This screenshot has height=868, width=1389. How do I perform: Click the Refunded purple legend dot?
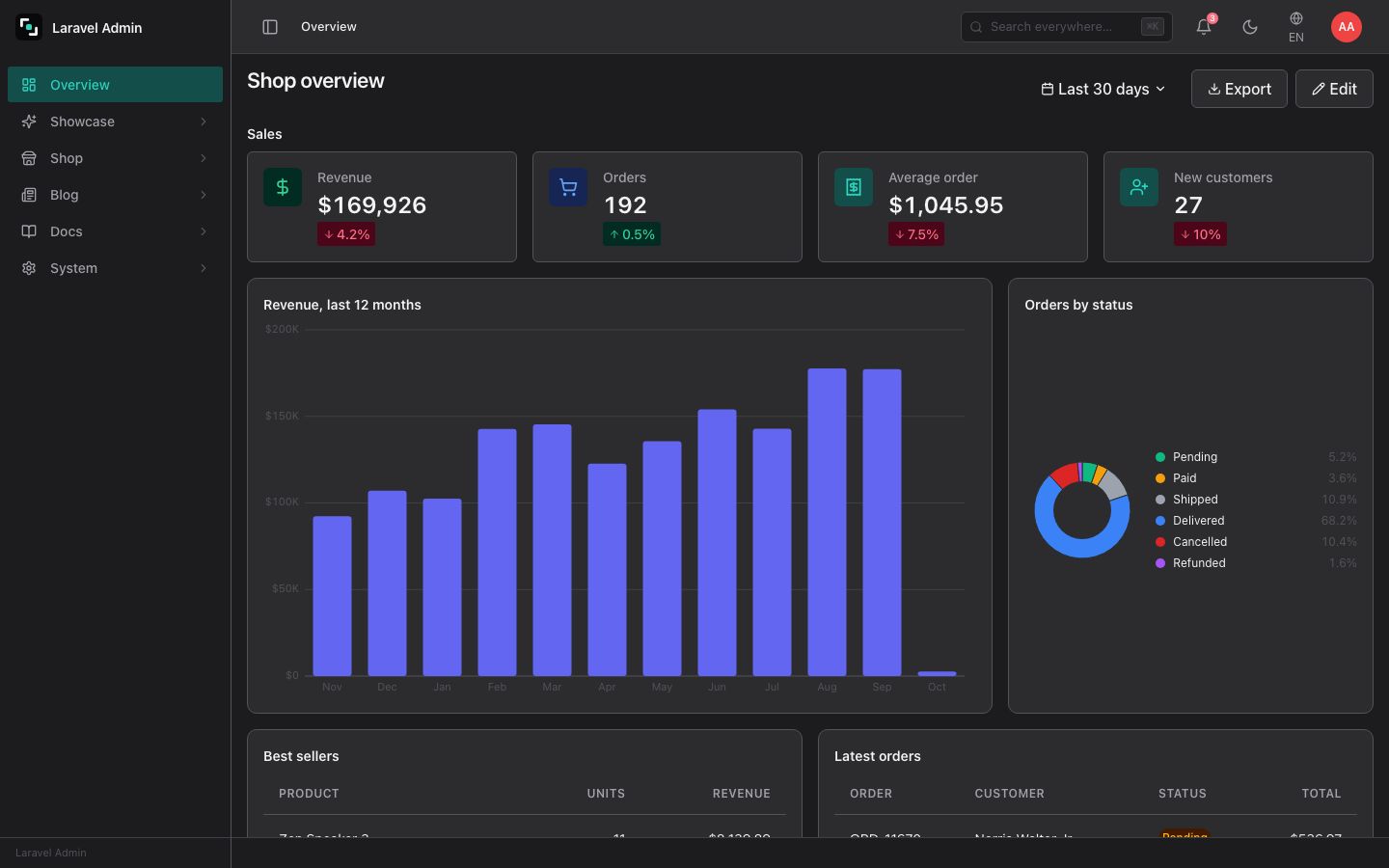click(1160, 563)
